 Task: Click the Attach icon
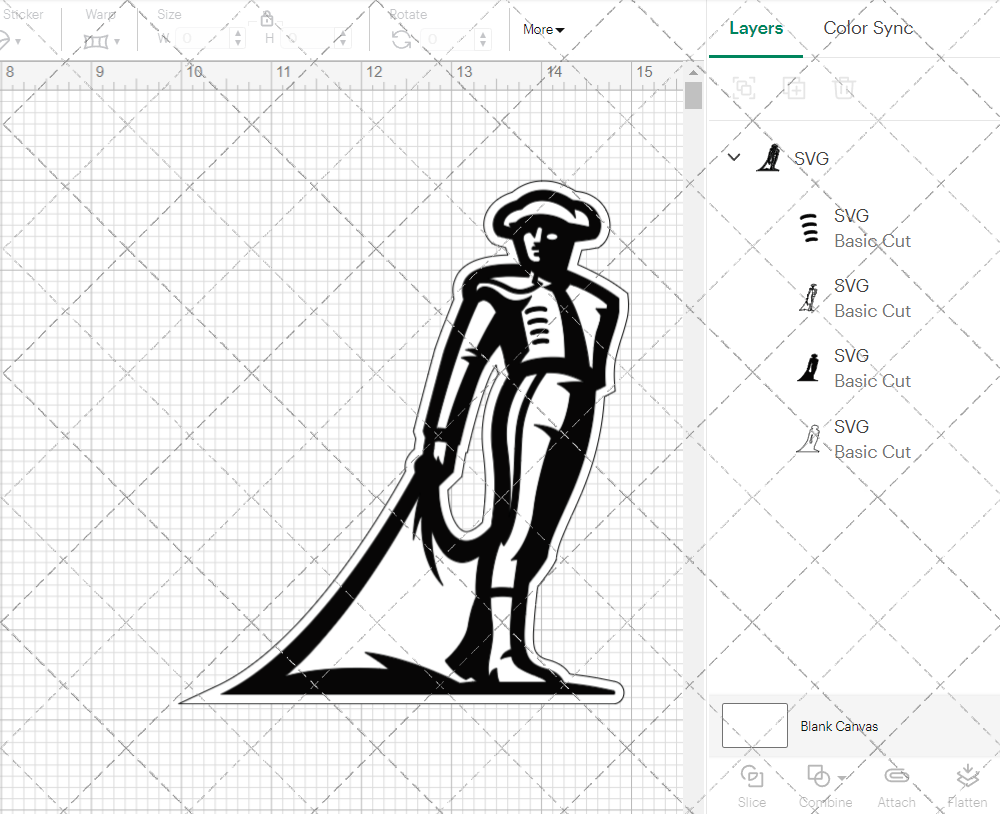coord(896,776)
